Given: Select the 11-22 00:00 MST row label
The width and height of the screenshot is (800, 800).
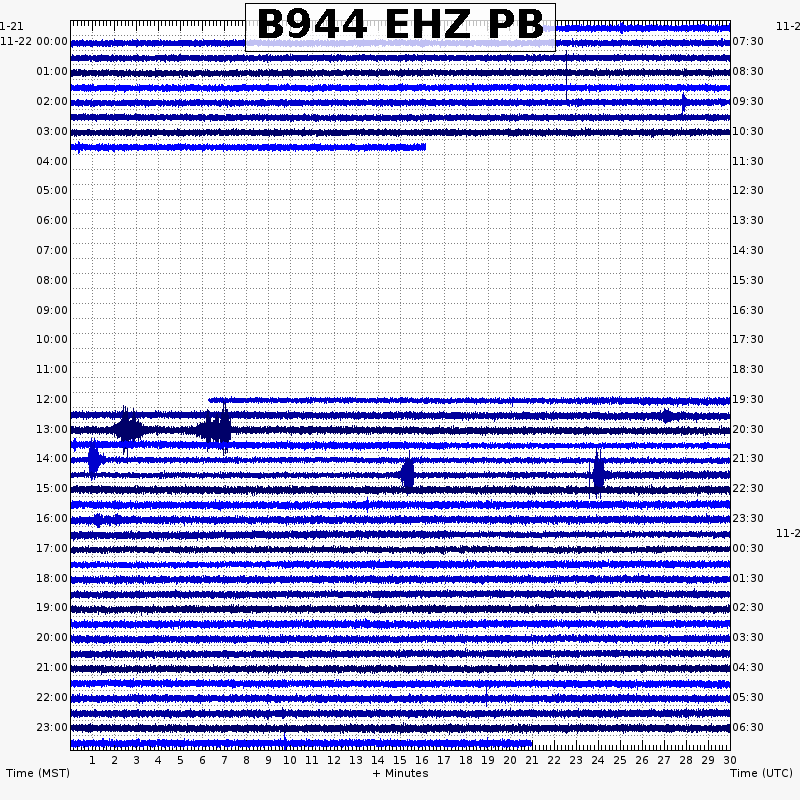Looking at the screenshot, I should click(x=34, y=41).
